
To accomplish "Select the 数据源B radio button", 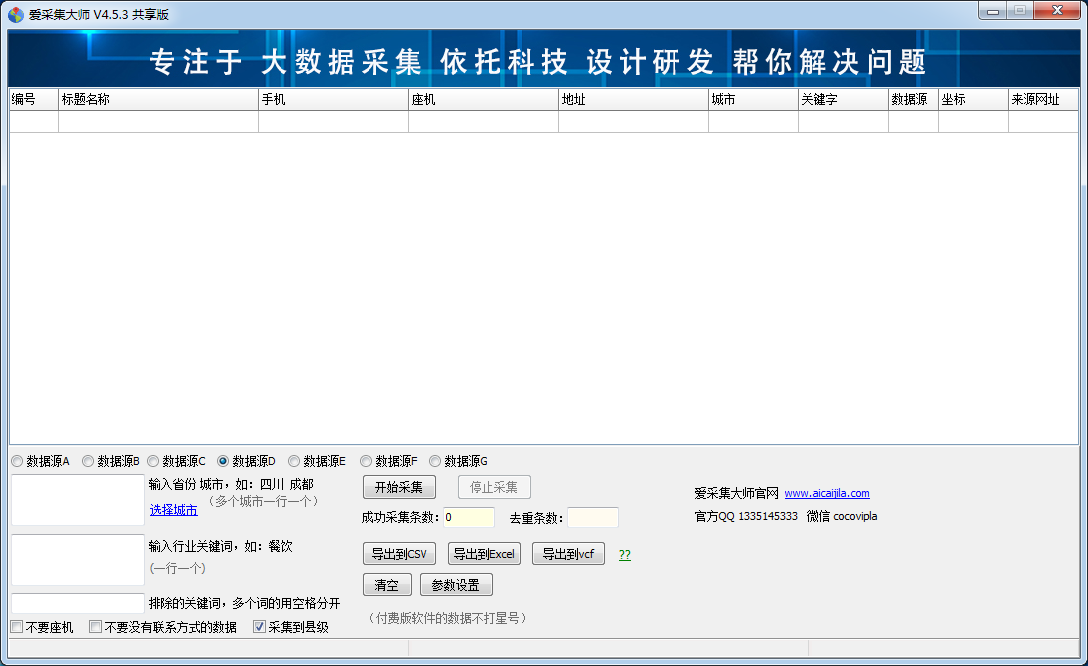I will [x=88, y=461].
